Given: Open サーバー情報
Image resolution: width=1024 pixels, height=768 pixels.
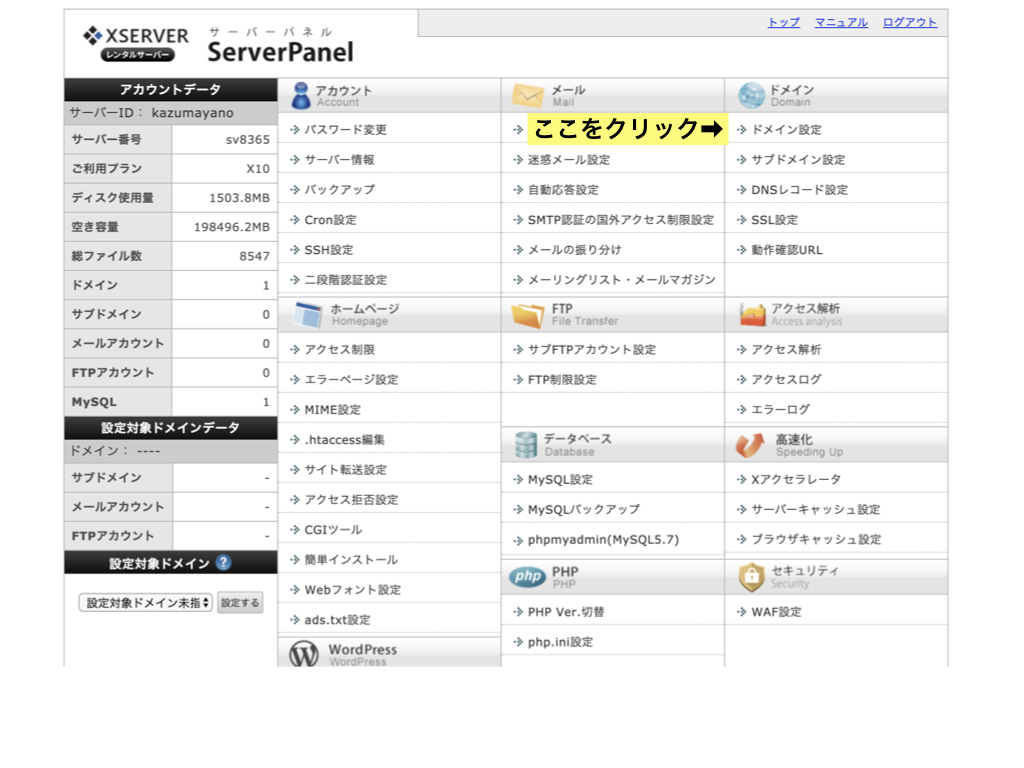Looking at the screenshot, I should point(340,160).
